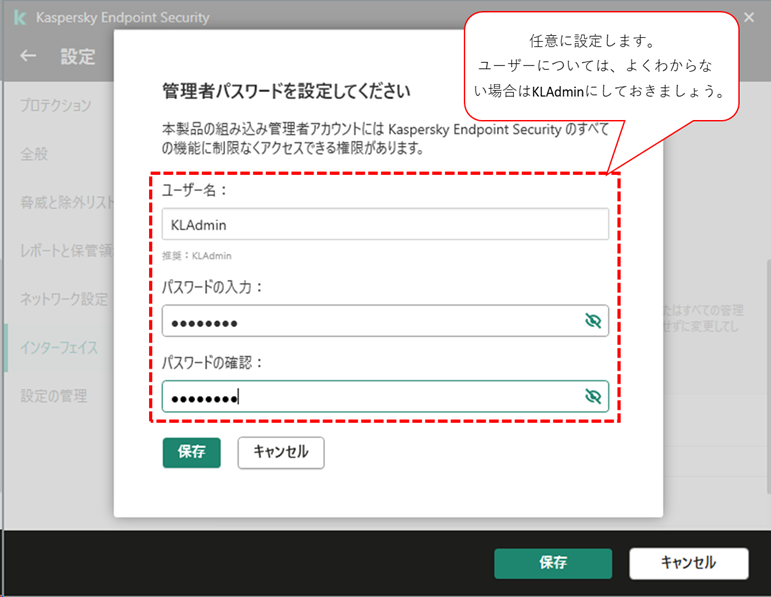Click the bottom bar 保存 button
The width and height of the screenshot is (771, 597).
coord(553,563)
